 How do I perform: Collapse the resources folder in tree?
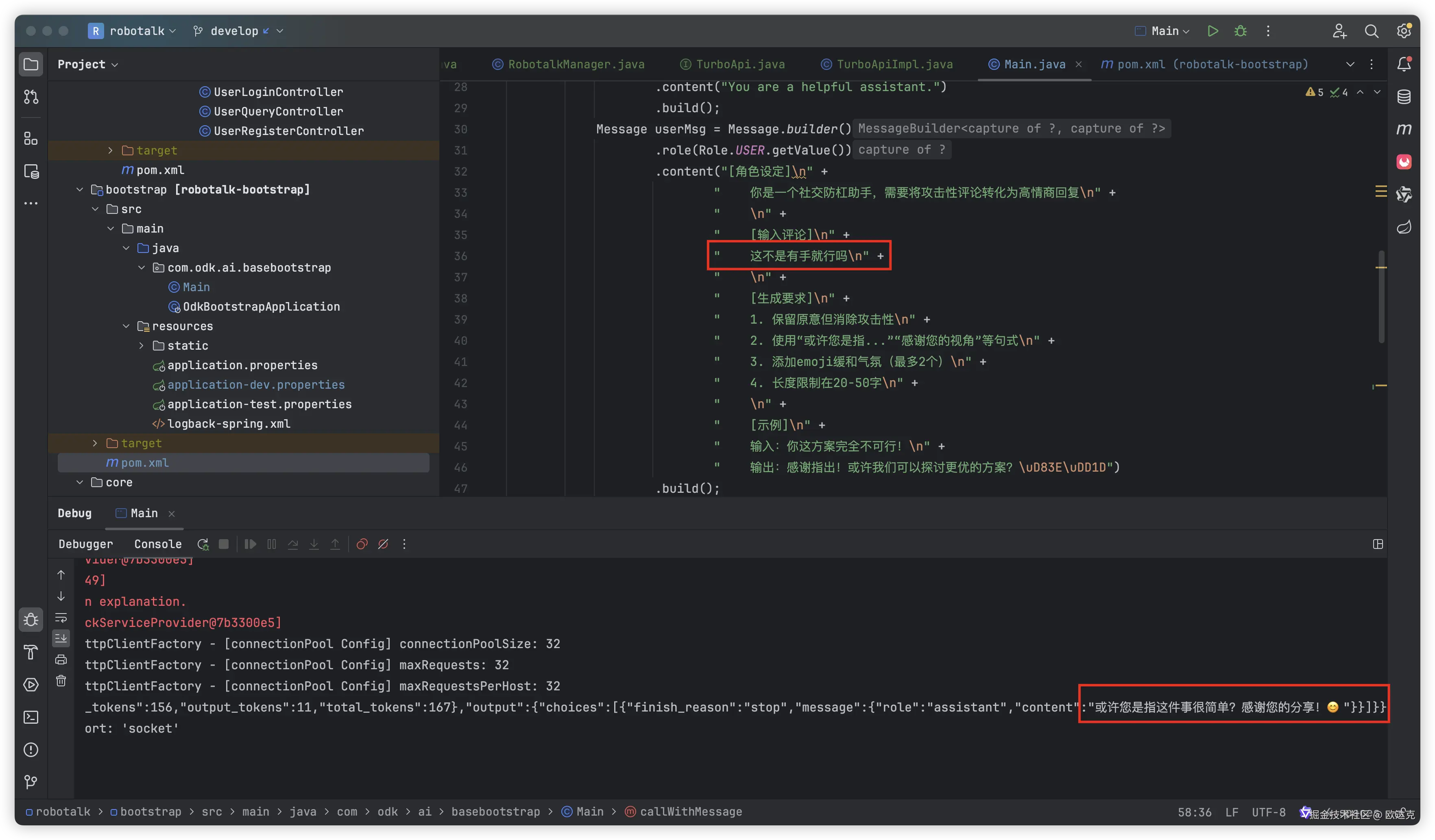pos(126,326)
